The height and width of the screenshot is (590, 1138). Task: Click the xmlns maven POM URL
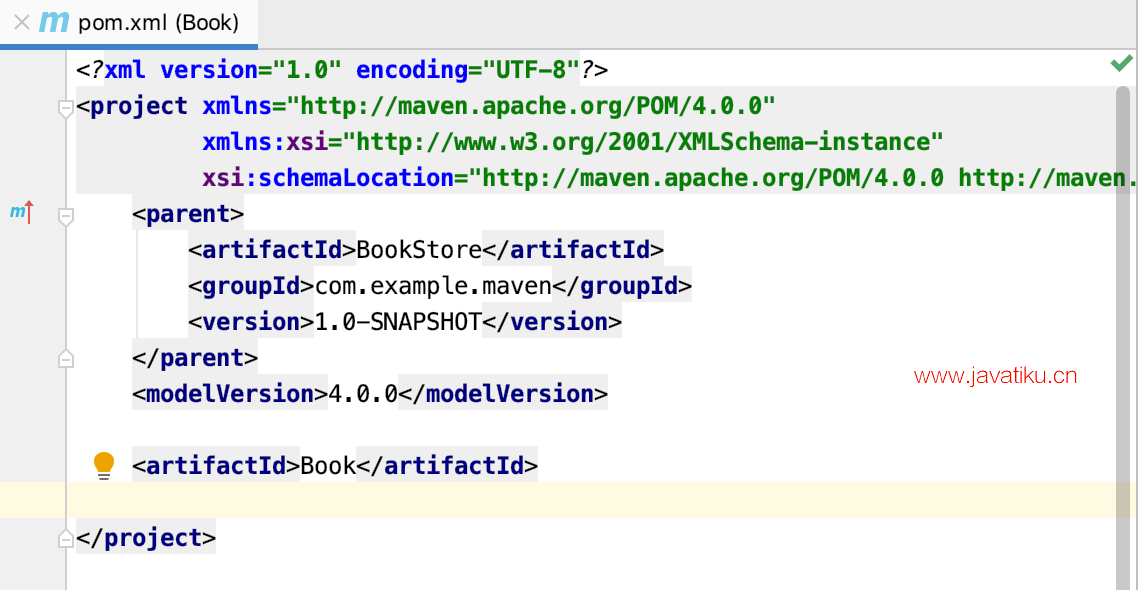tap(531, 106)
